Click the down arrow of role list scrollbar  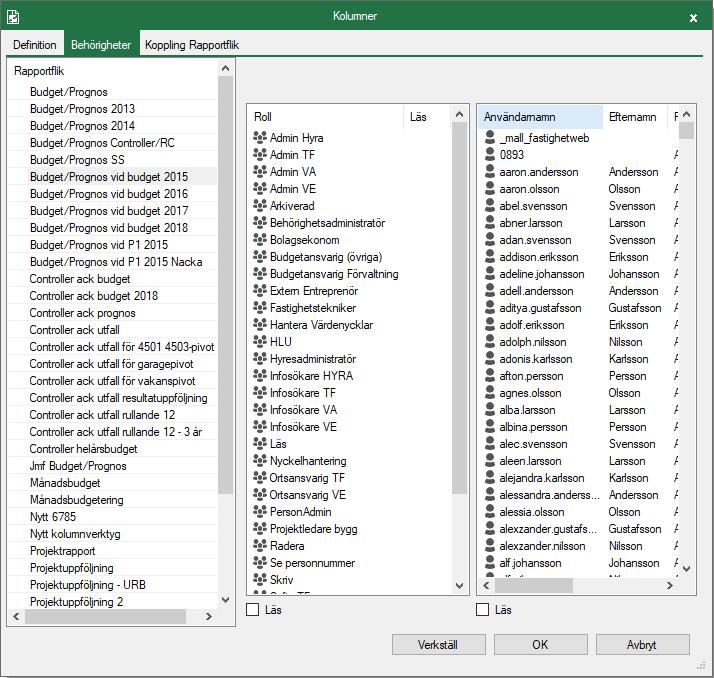(459, 585)
